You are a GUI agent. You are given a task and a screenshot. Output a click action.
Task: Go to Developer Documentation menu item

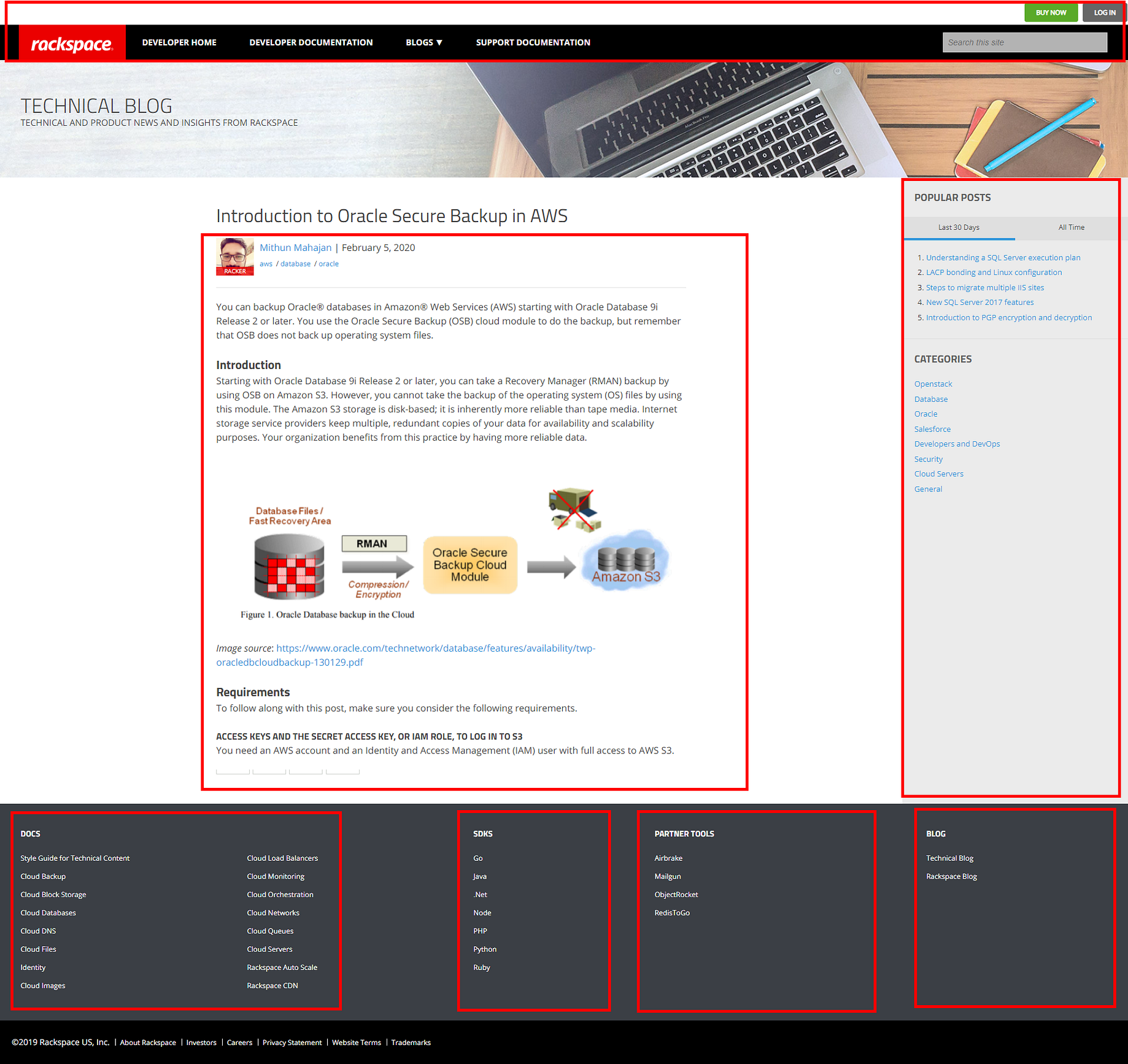click(x=311, y=42)
